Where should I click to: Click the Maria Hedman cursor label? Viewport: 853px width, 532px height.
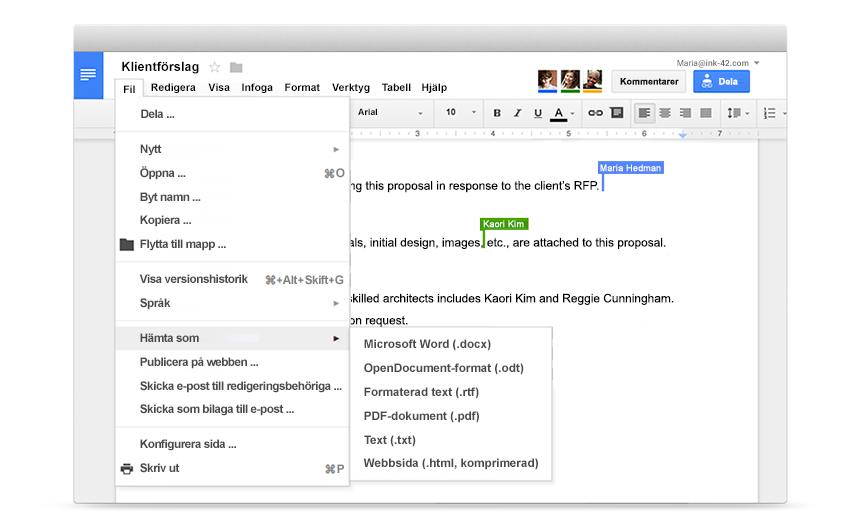[631, 168]
